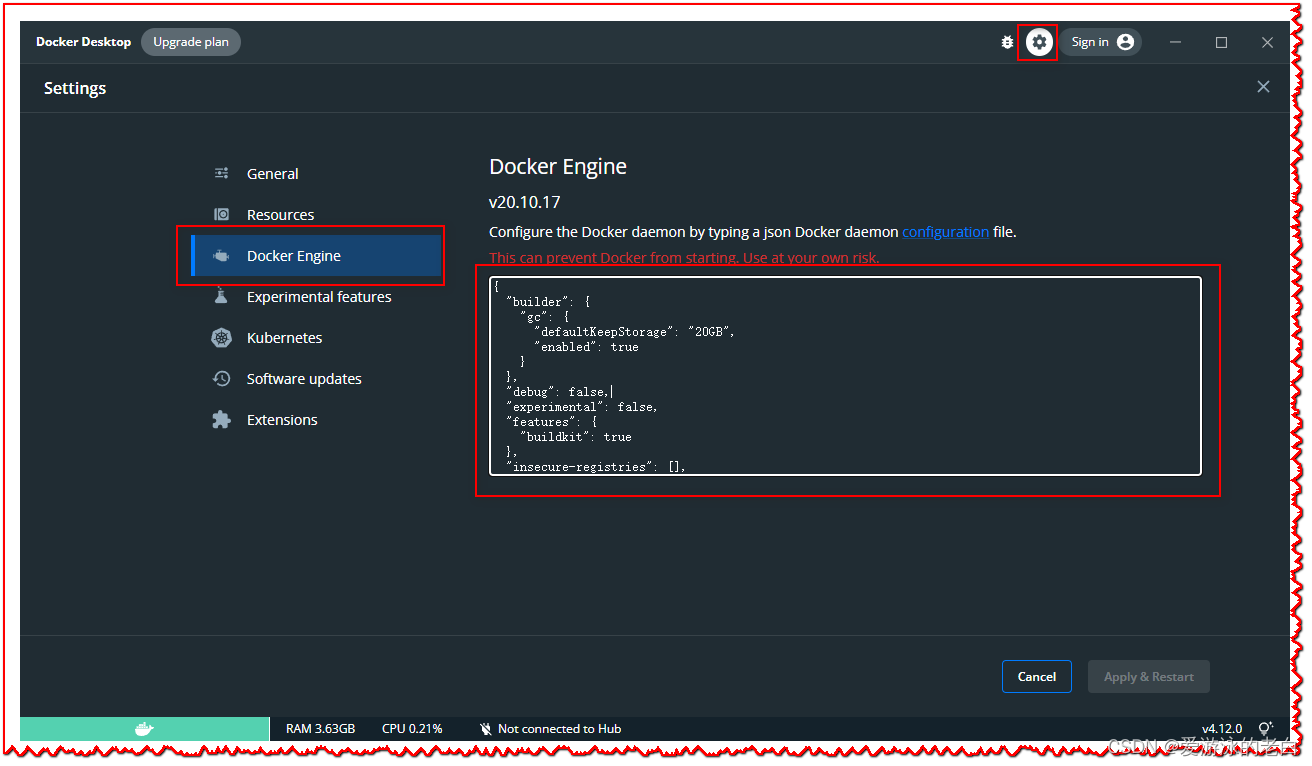Click Apply & Restart button
Viewport: 1312px width, 766px height.
(x=1149, y=677)
